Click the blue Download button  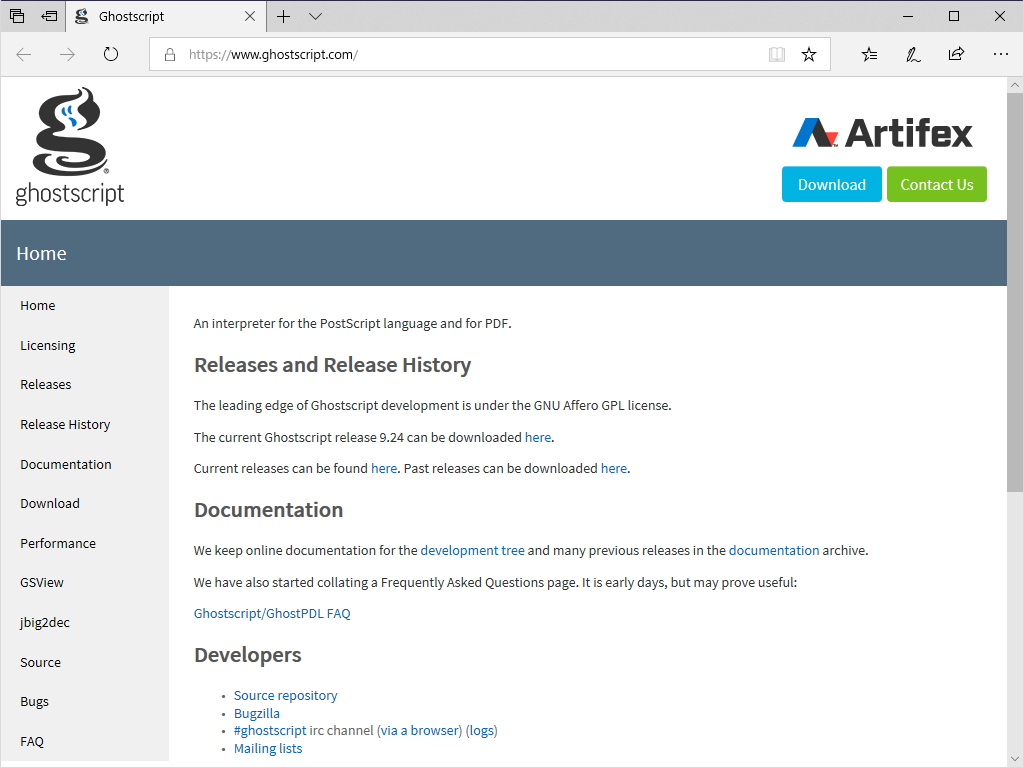831,184
